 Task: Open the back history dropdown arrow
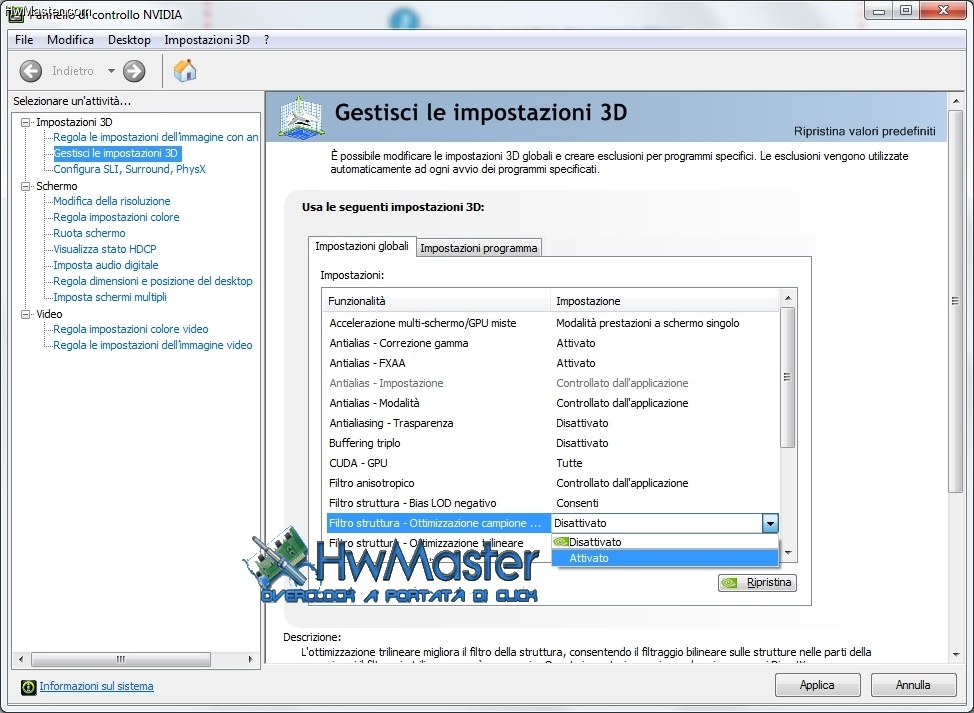tap(111, 71)
